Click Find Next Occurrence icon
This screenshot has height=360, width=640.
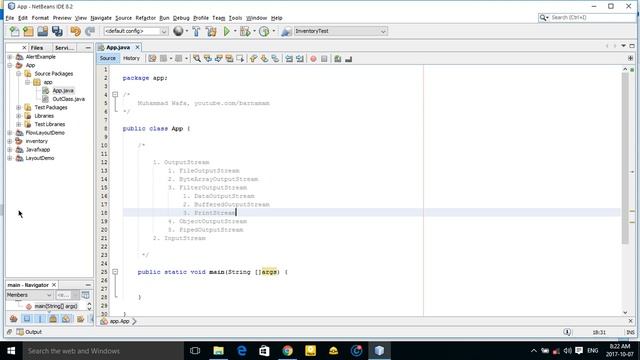click(x=219, y=59)
